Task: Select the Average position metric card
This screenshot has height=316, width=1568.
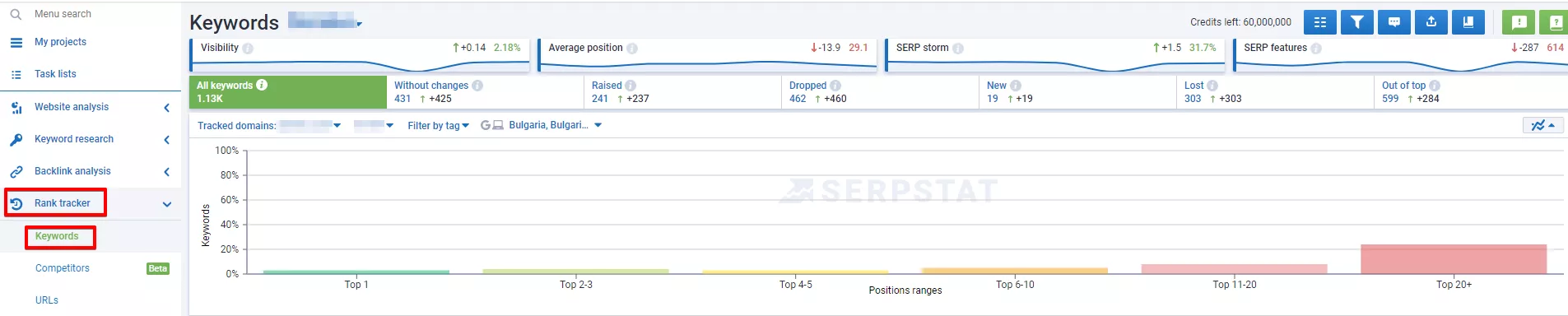Action: pyautogui.click(x=707, y=56)
